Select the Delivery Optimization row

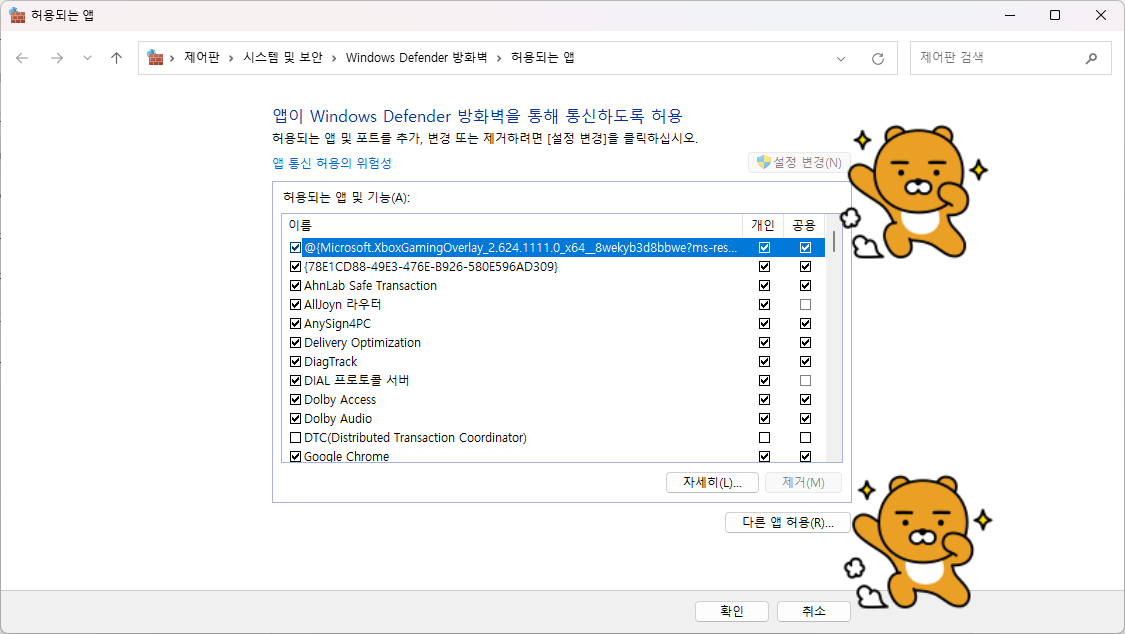553,343
